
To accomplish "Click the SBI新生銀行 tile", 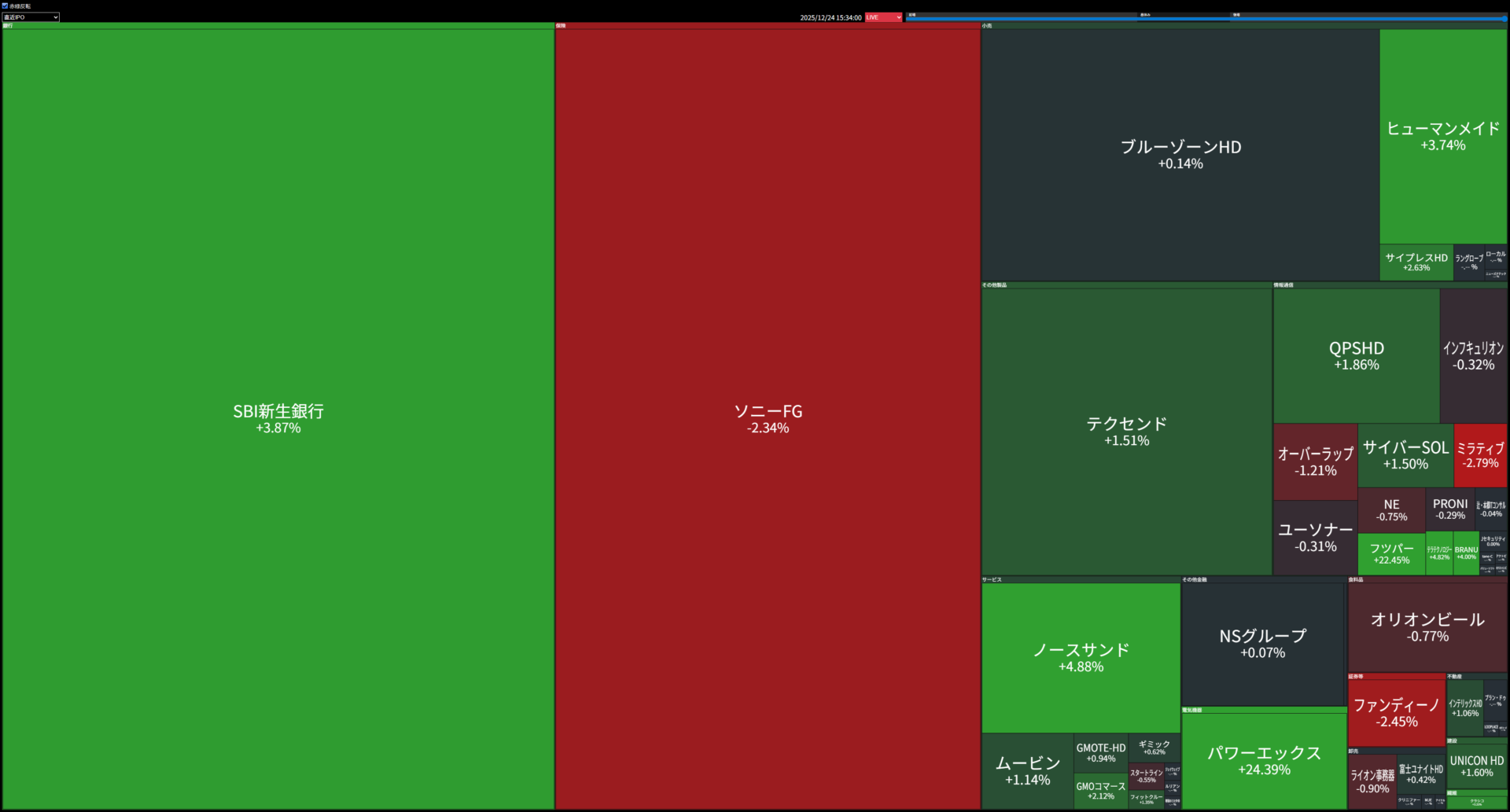I will coord(278,418).
